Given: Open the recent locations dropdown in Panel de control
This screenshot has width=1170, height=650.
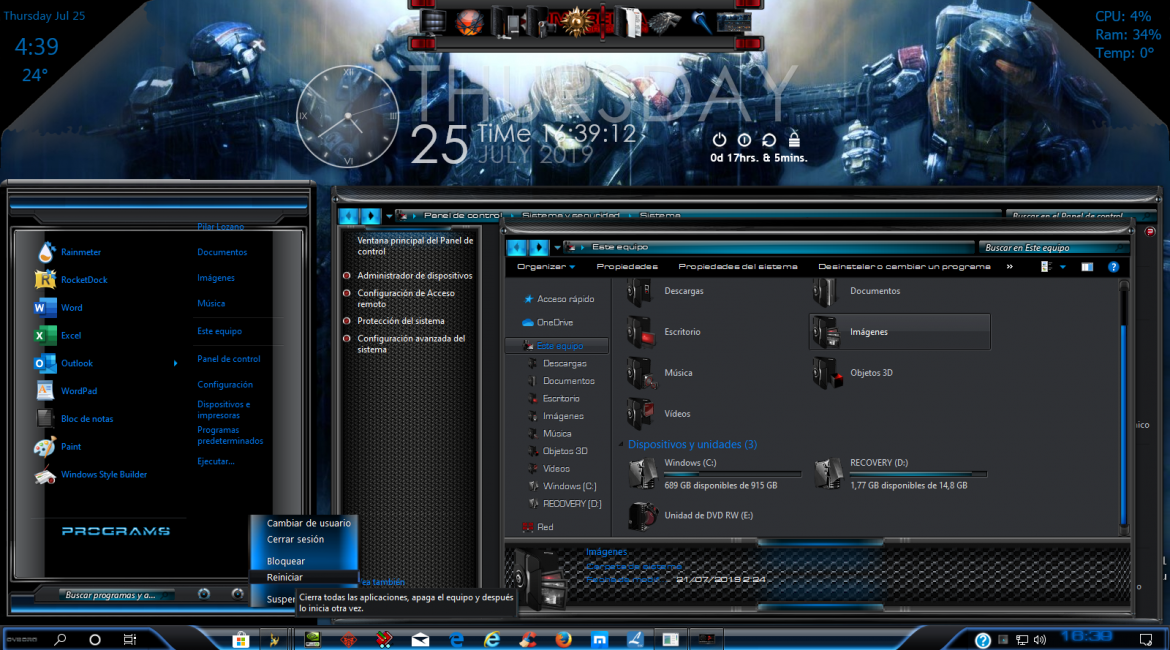Looking at the screenshot, I should 389,216.
